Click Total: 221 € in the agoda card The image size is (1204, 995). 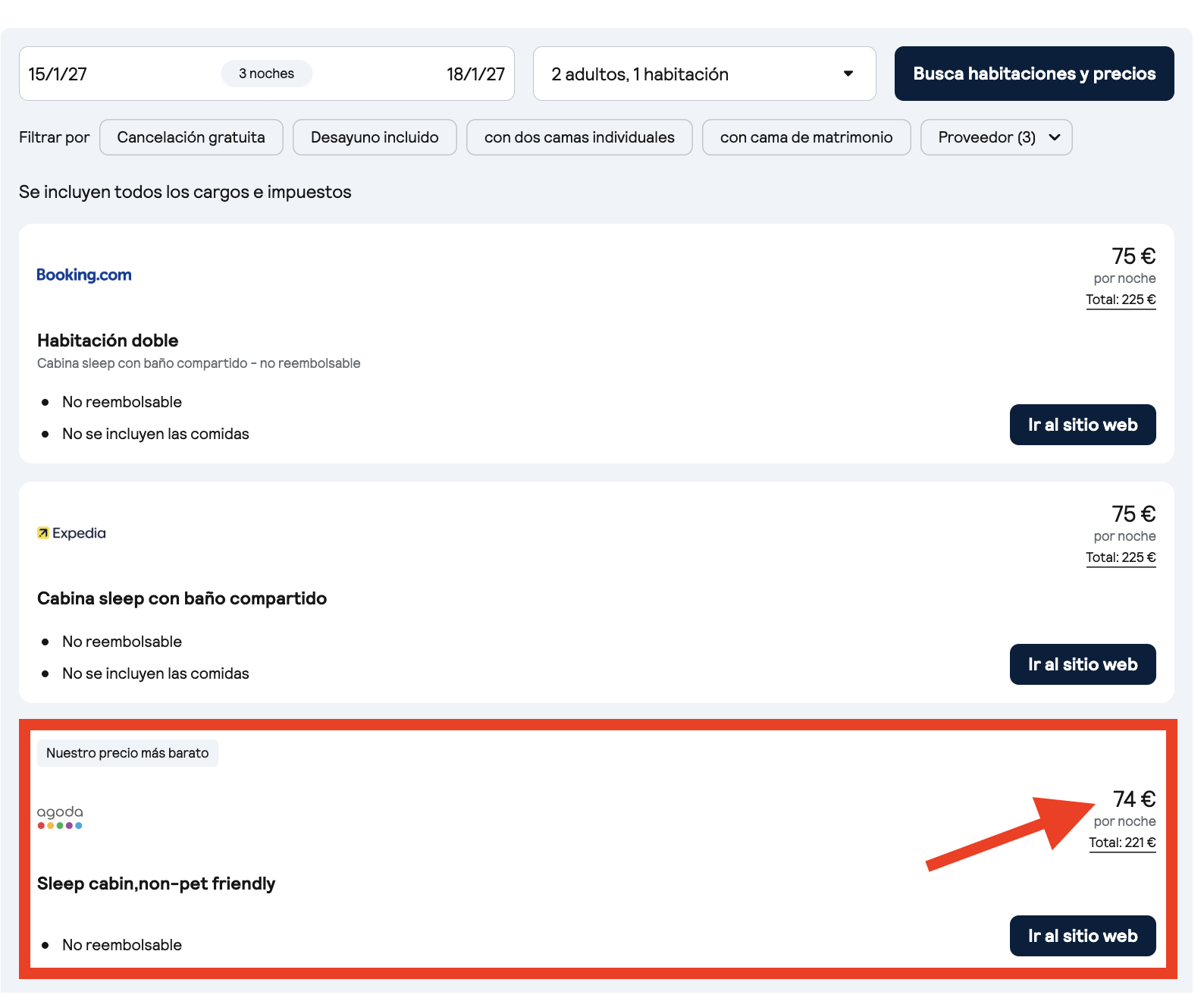coord(1122,843)
